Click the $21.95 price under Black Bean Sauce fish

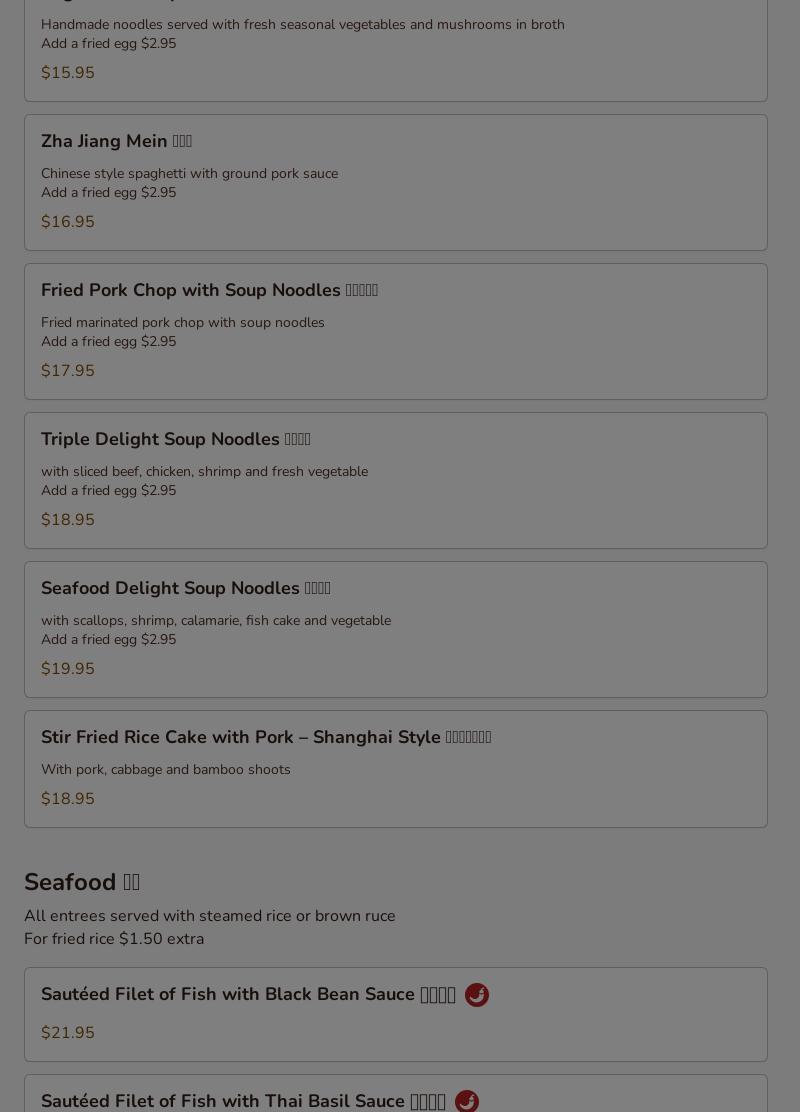(68, 1033)
